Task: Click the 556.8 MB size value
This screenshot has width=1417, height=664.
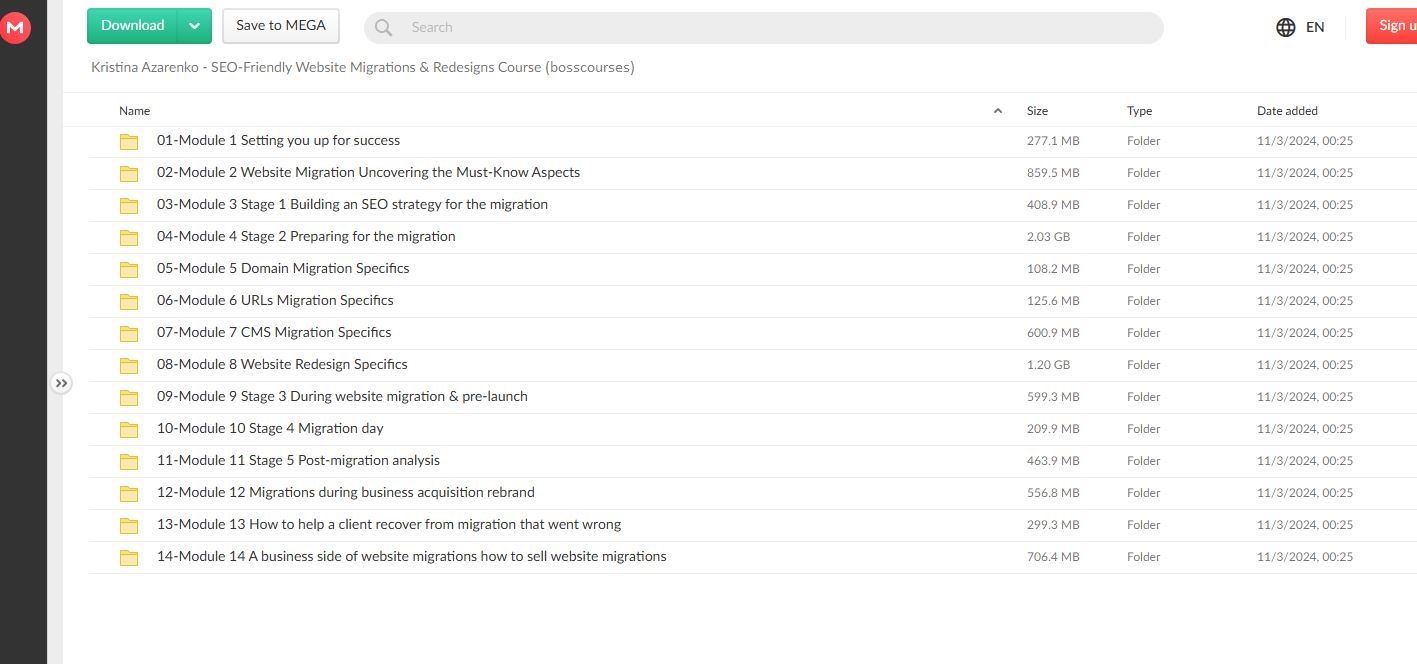Action: pyautogui.click(x=1053, y=493)
